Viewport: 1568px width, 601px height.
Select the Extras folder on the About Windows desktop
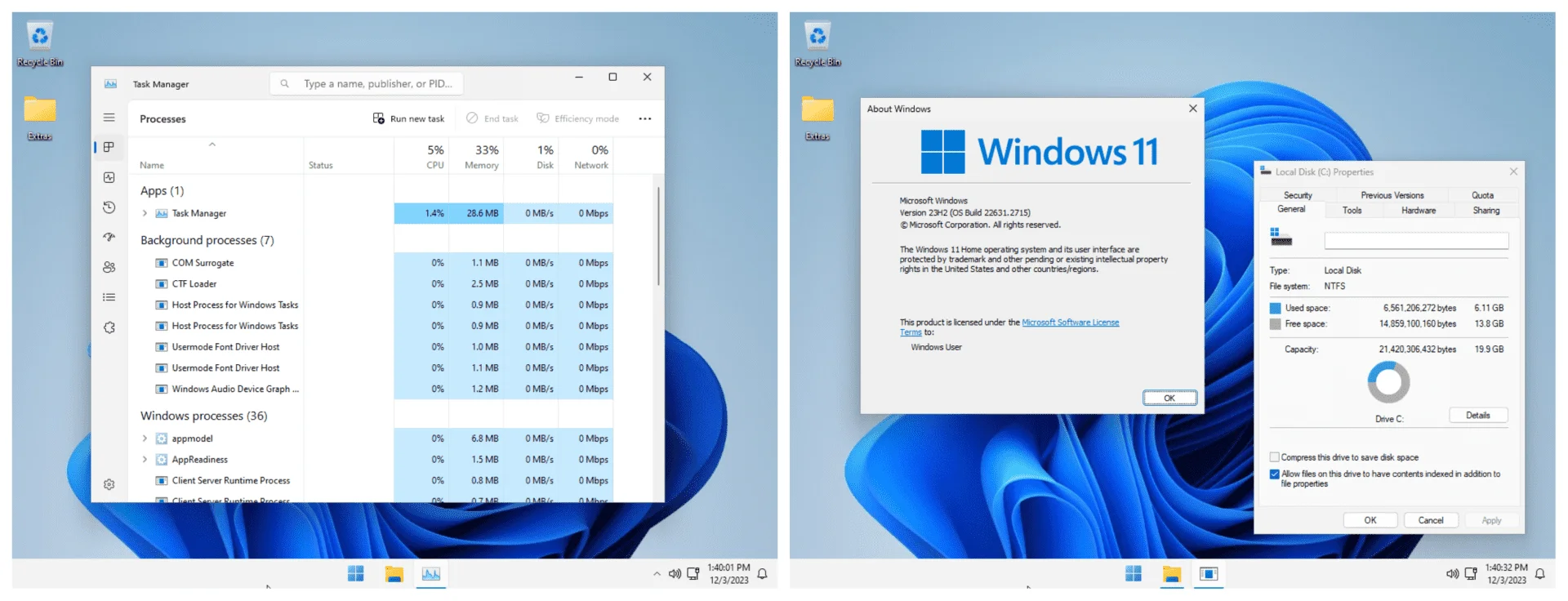(x=817, y=118)
